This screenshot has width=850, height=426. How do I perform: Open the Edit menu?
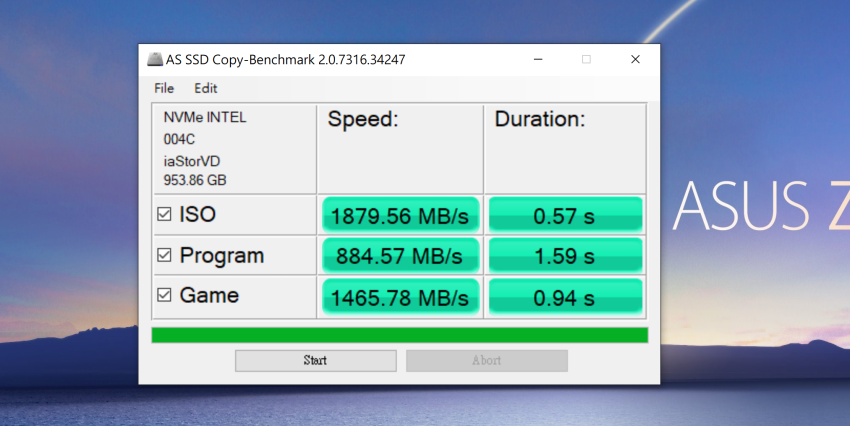point(205,88)
